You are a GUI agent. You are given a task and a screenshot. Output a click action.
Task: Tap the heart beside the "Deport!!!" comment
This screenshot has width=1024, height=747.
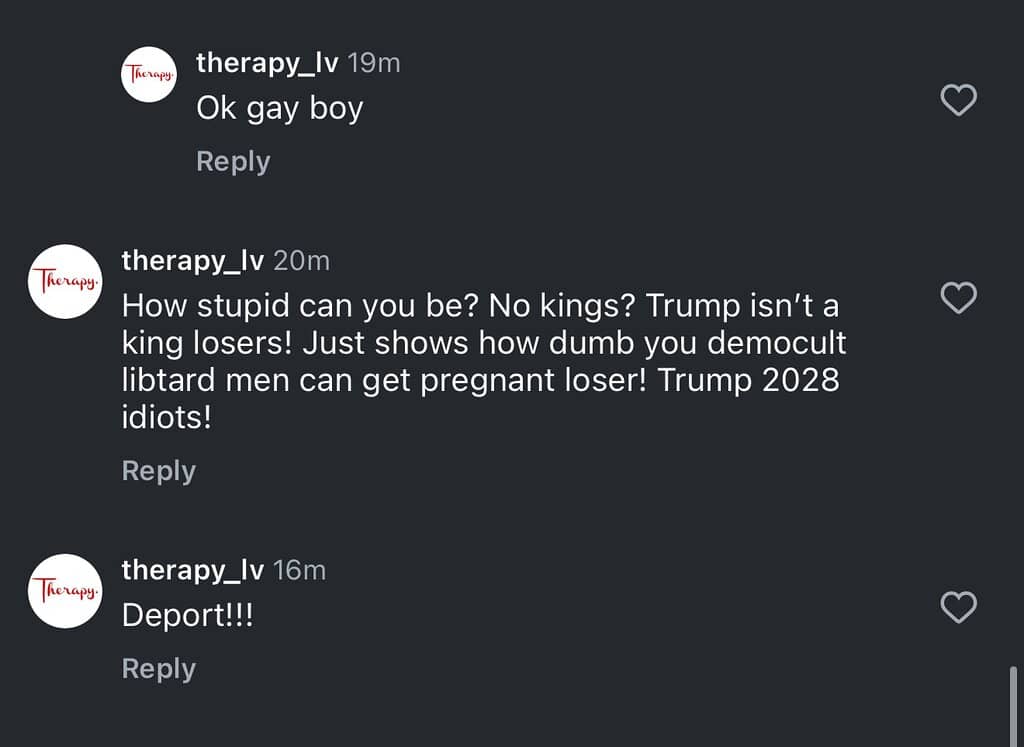[959, 607]
